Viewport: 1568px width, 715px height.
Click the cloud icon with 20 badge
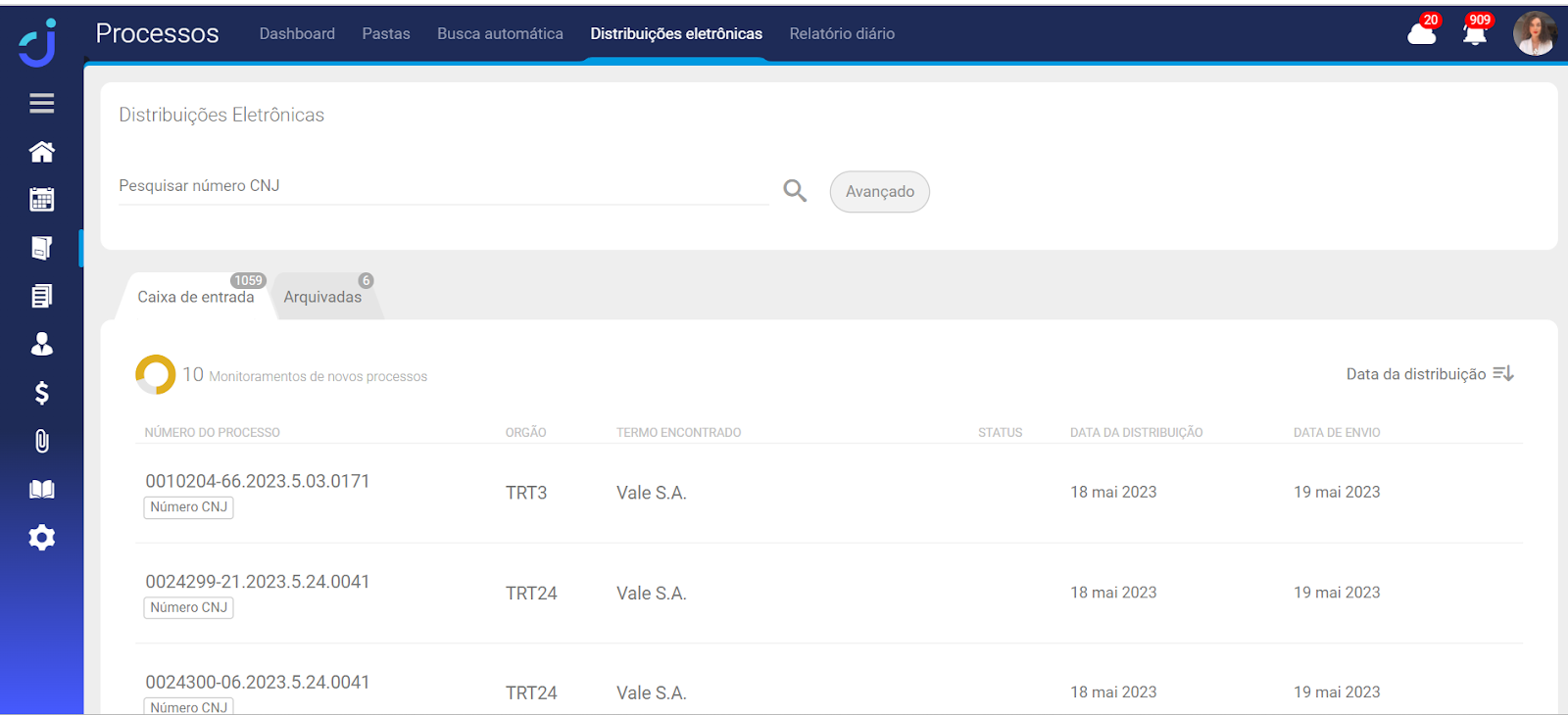tap(1421, 34)
